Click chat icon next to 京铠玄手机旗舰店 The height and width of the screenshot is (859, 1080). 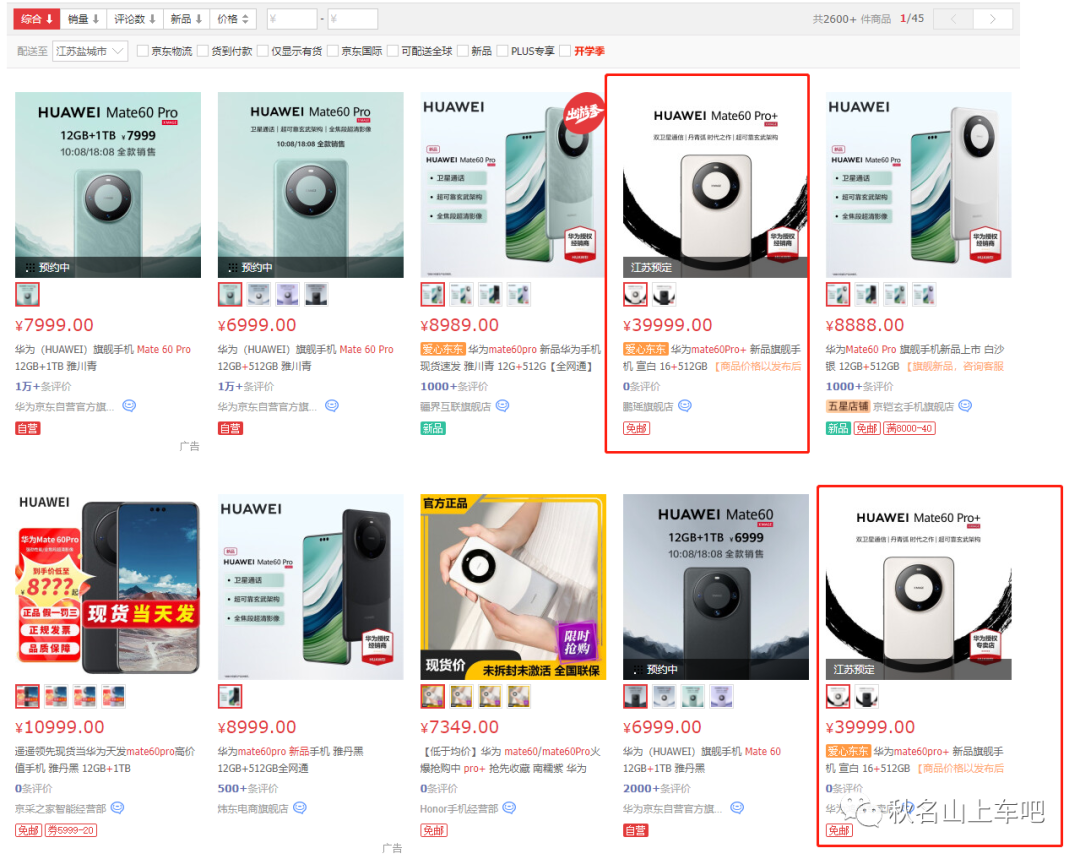coord(965,406)
